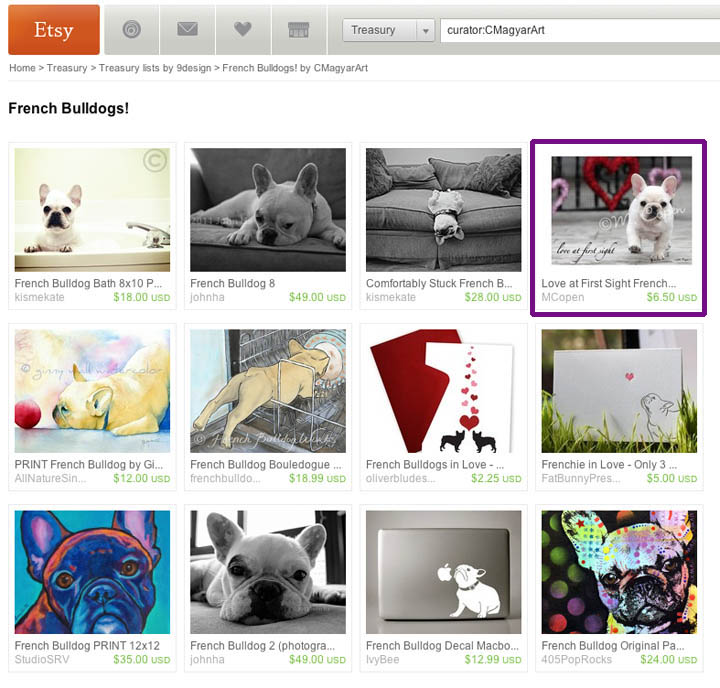Click the $6.50 USD price
The image size is (720, 688).
pos(672,297)
